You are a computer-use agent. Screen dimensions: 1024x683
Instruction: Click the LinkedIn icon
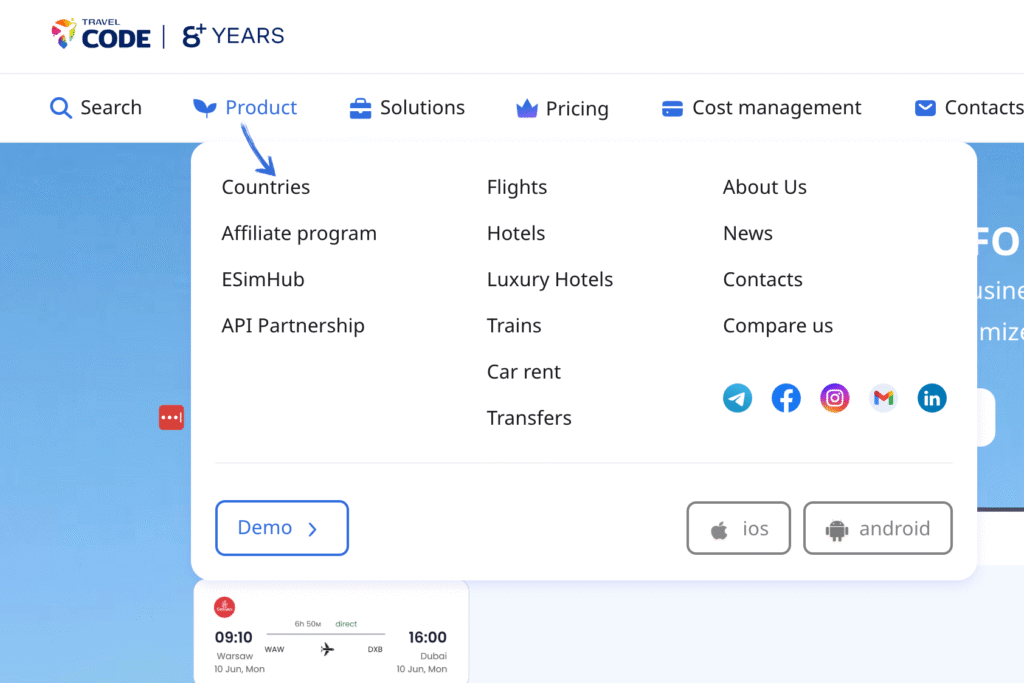pyautogui.click(x=931, y=397)
